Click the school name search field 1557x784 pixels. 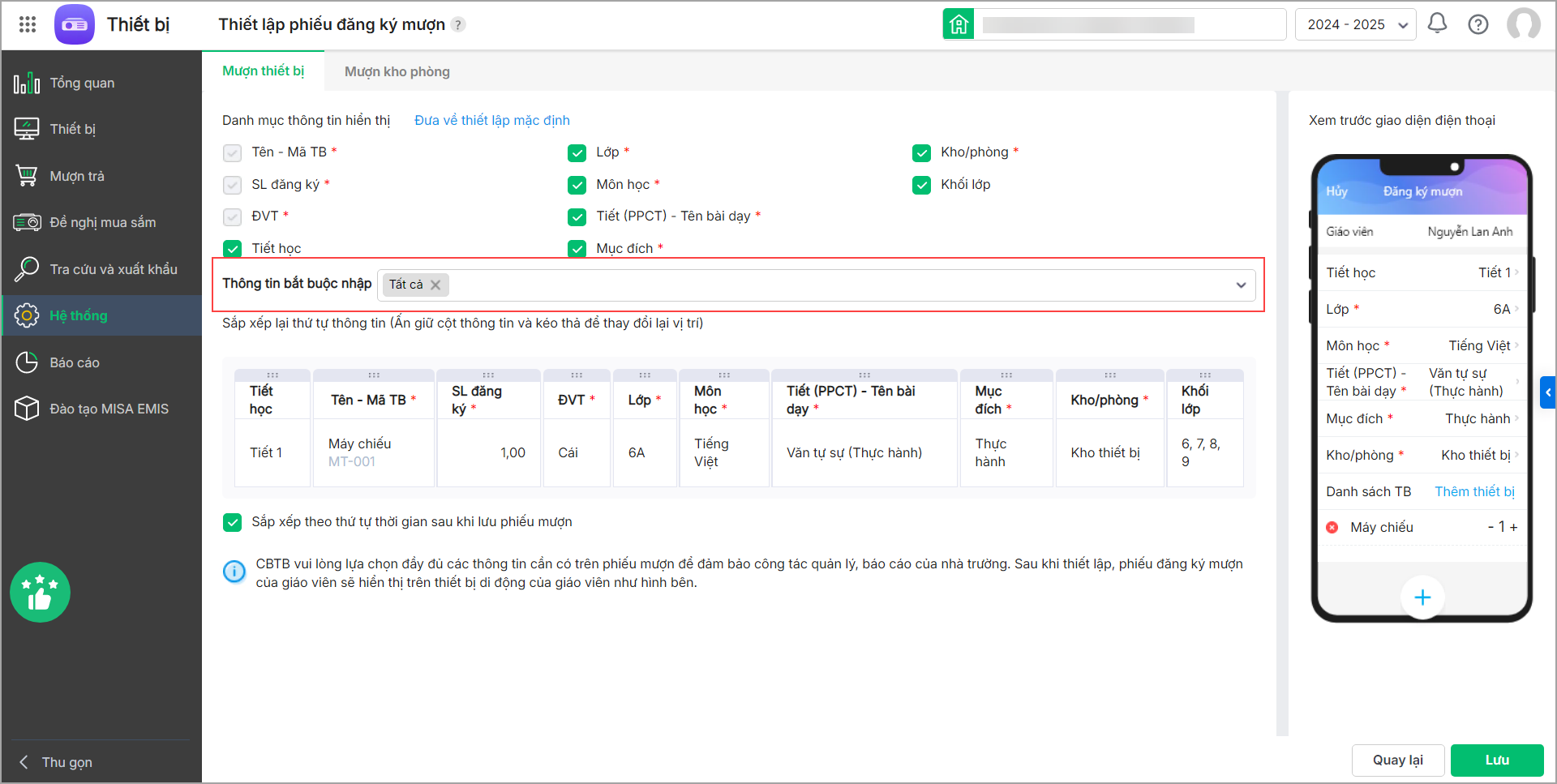tap(1129, 24)
